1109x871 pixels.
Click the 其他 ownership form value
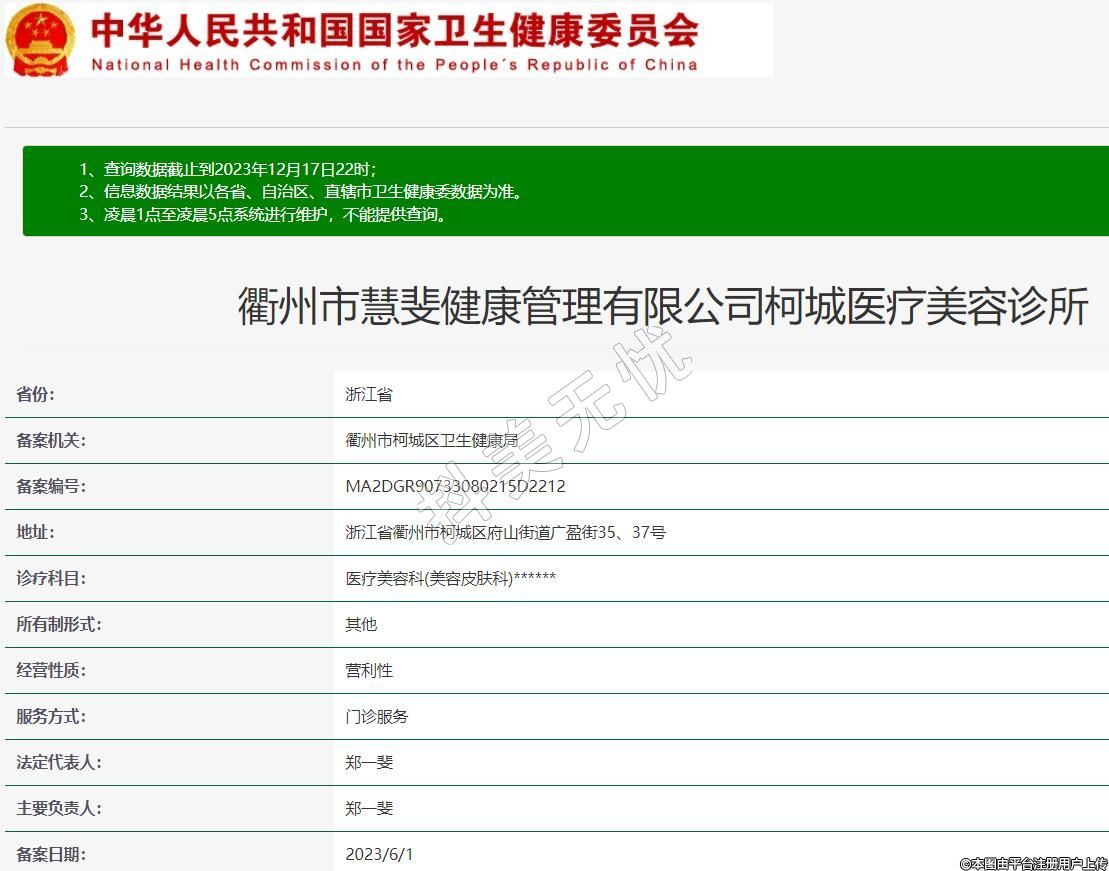click(x=361, y=624)
